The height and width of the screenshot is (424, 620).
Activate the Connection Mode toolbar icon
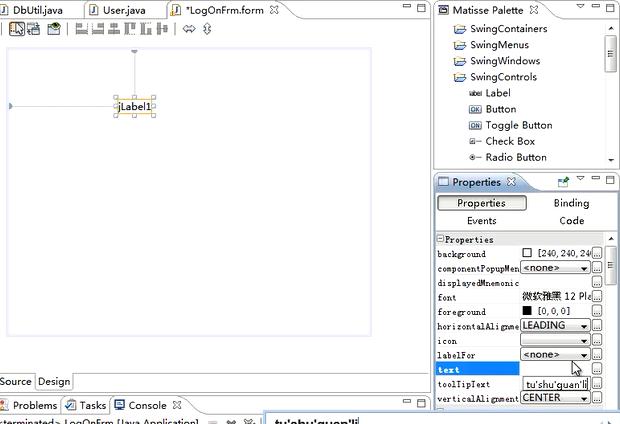[x=34, y=29]
